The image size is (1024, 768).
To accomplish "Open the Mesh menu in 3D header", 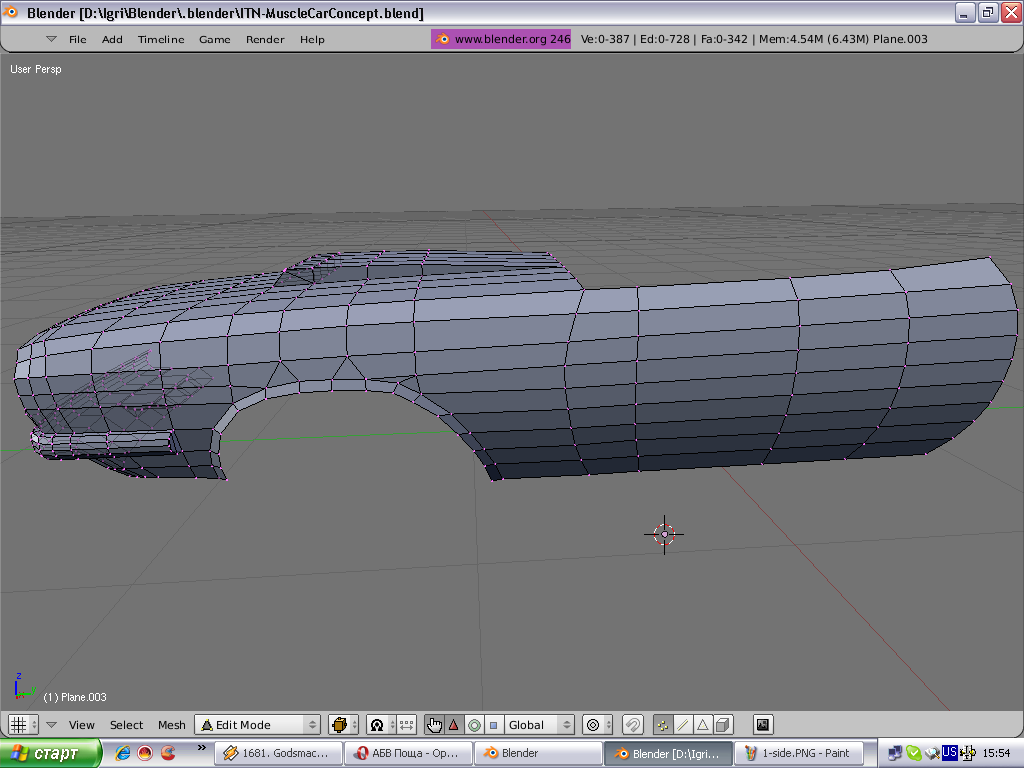I will tap(172, 725).
